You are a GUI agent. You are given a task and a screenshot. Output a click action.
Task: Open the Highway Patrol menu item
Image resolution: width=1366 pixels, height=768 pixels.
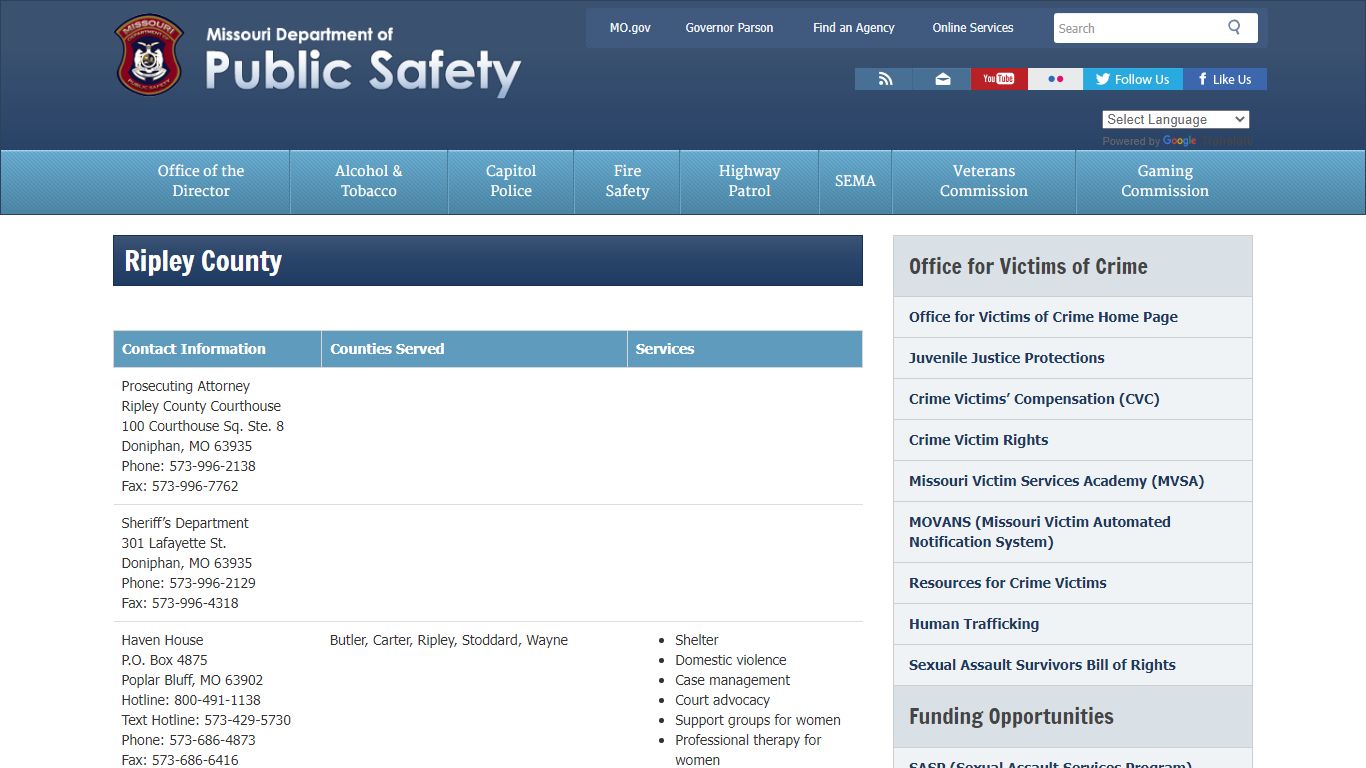(749, 181)
